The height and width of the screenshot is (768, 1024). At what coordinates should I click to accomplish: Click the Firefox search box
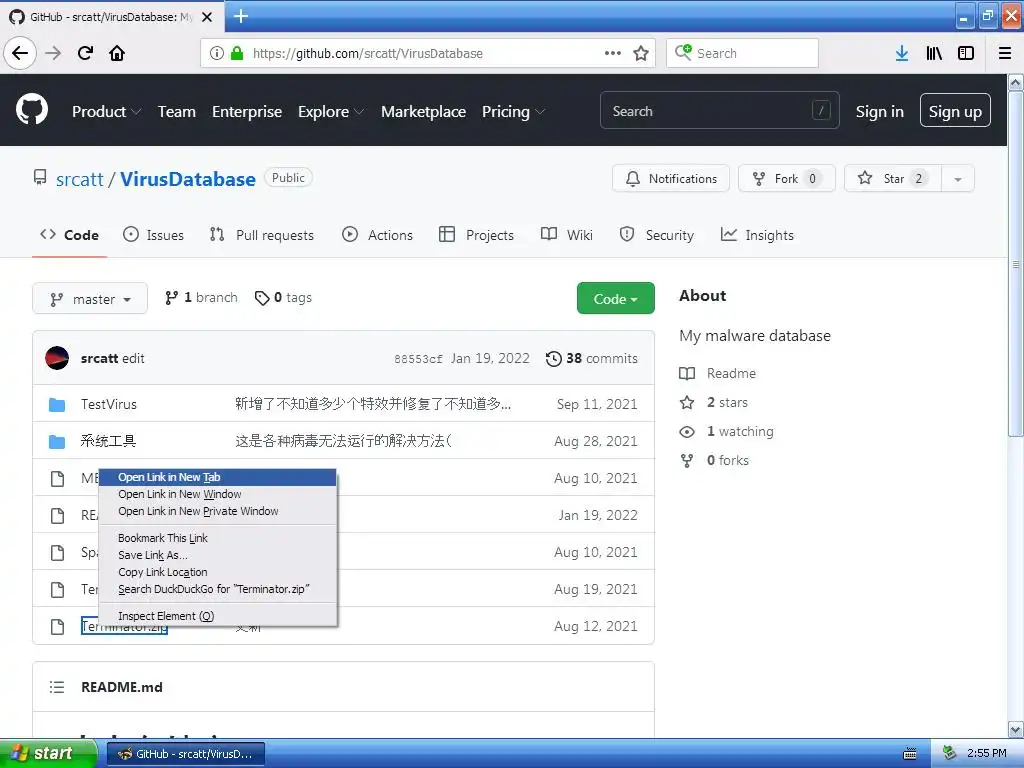[x=742, y=53]
